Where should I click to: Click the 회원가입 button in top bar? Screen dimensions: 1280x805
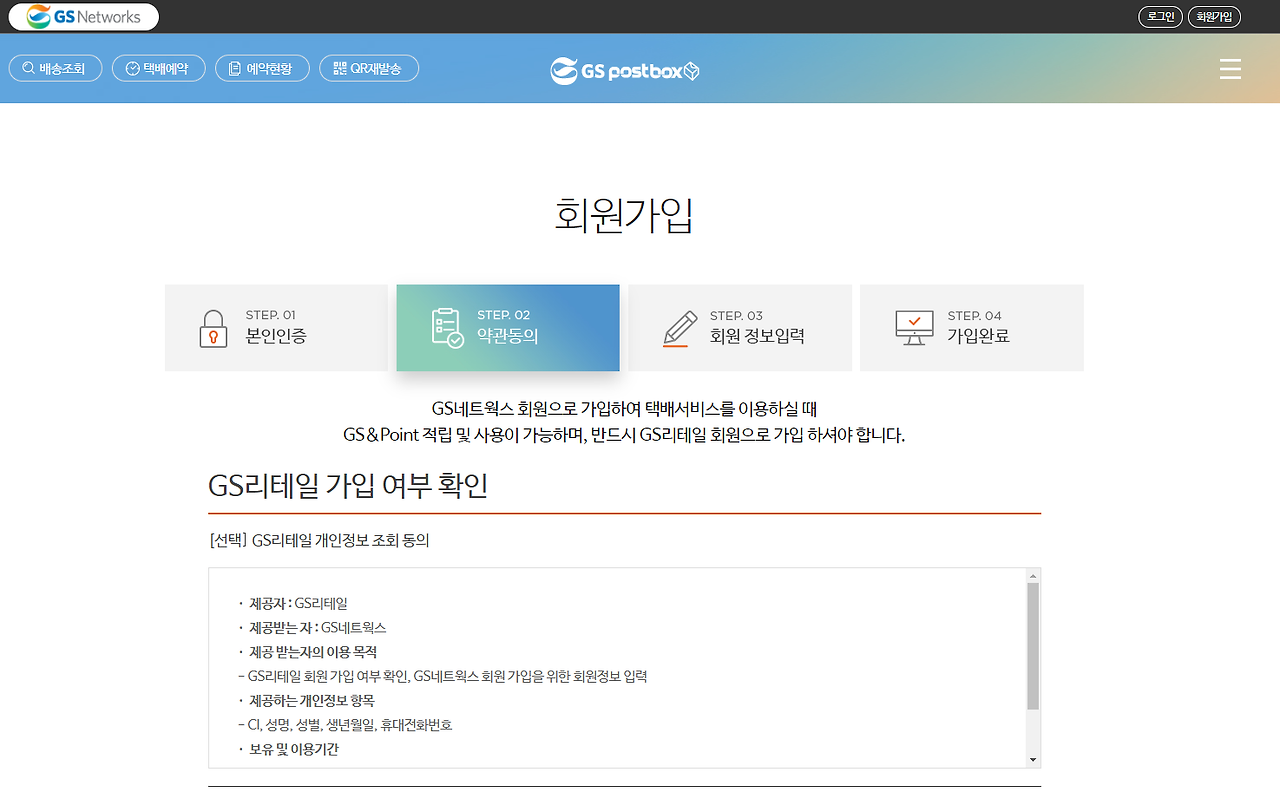[1214, 17]
